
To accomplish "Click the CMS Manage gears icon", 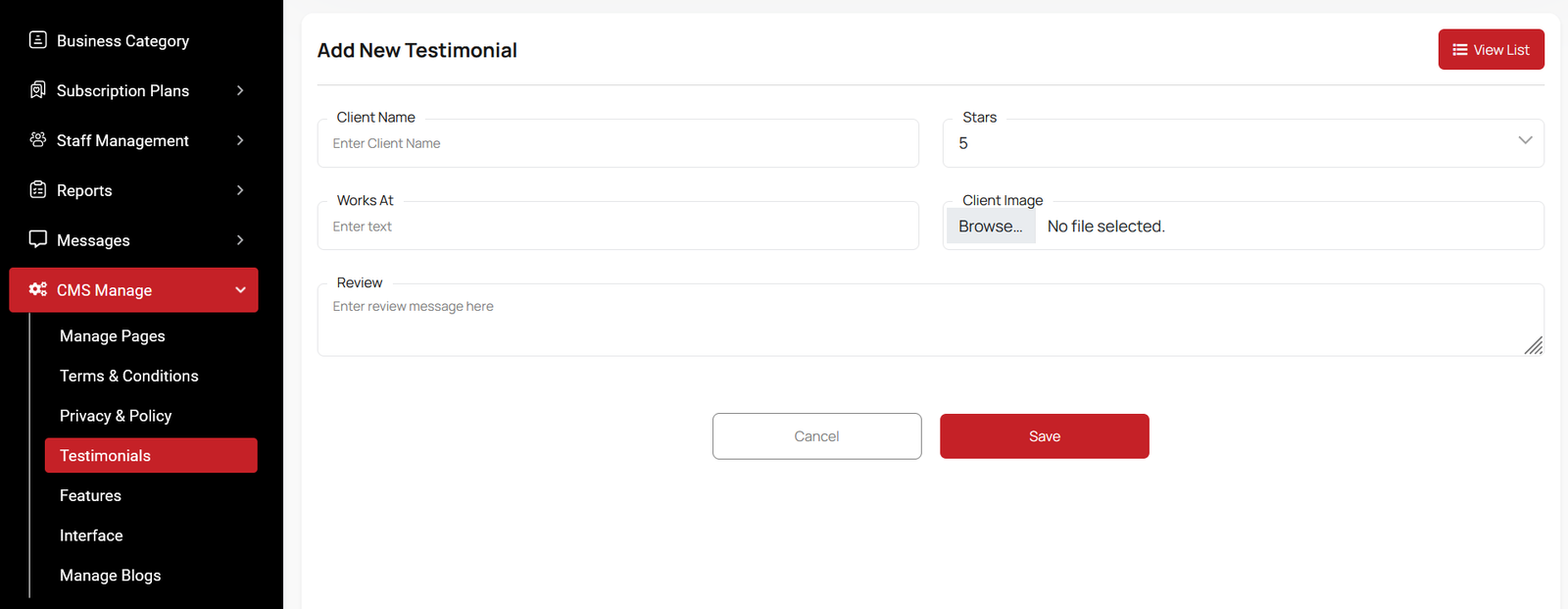I will [38, 289].
